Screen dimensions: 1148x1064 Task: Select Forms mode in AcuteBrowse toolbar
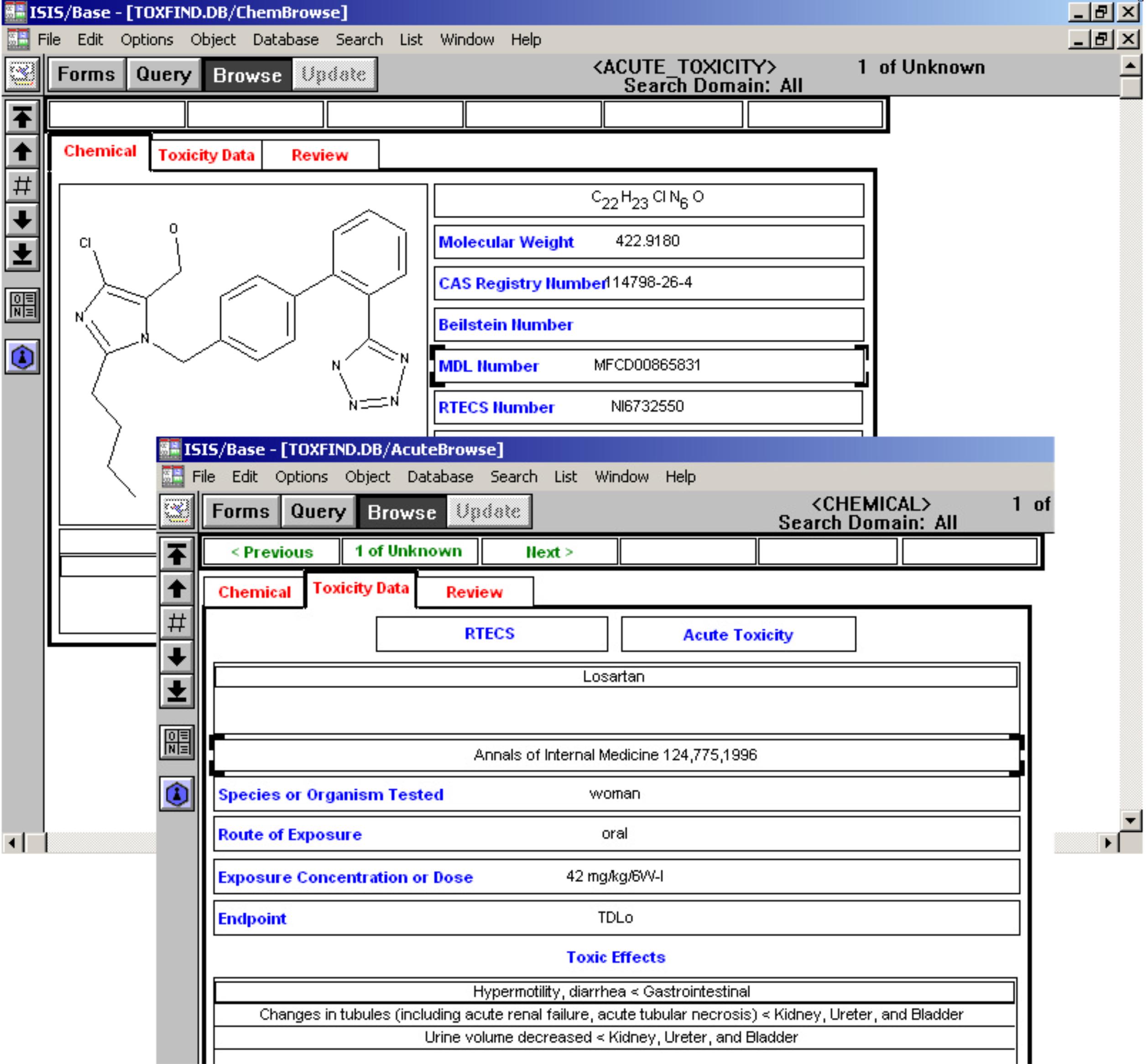[240, 511]
